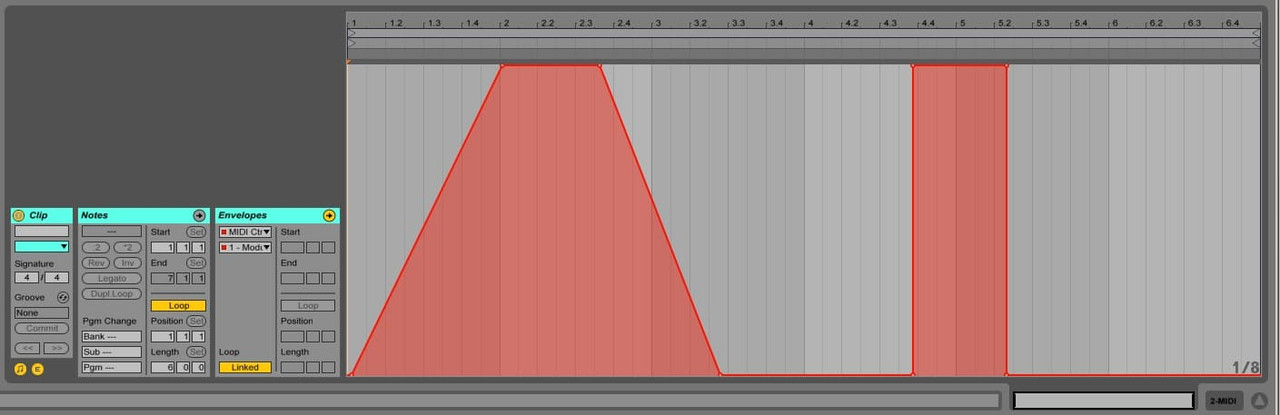Toggle the Clip activator button

point(18,215)
